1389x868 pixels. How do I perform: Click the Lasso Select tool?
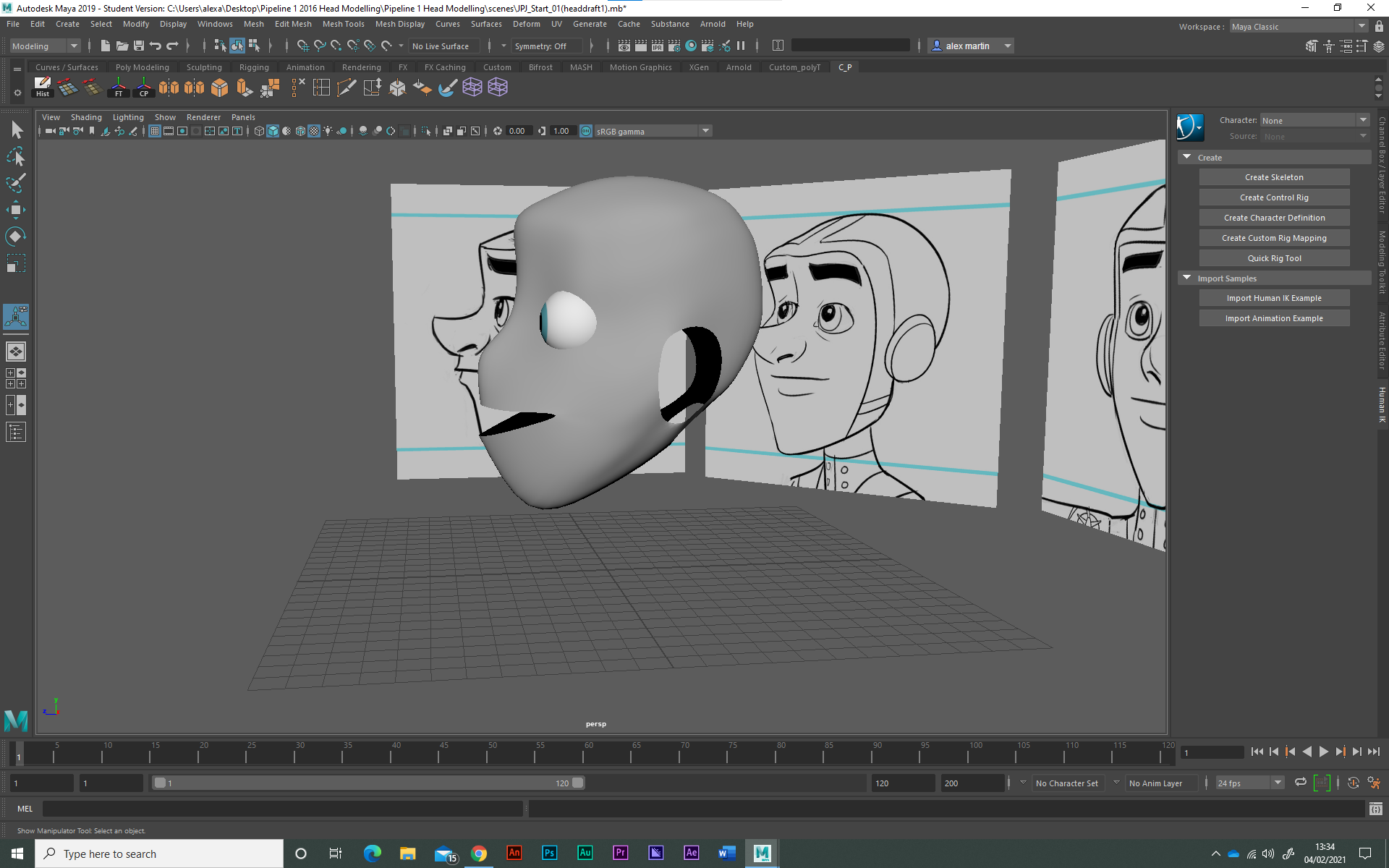click(x=16, y=157)
